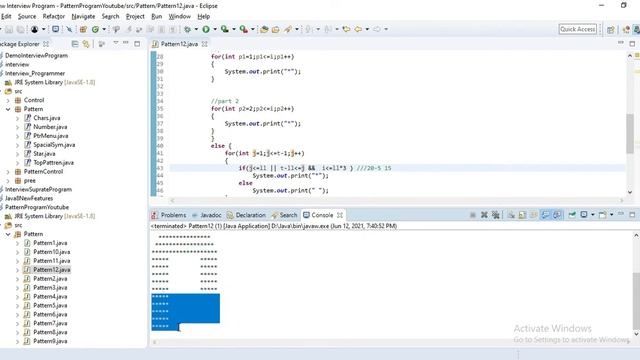The height and width of the screenshot is (360, 640).
Task: Click the Clear Console icon
Action: point(511,215)
